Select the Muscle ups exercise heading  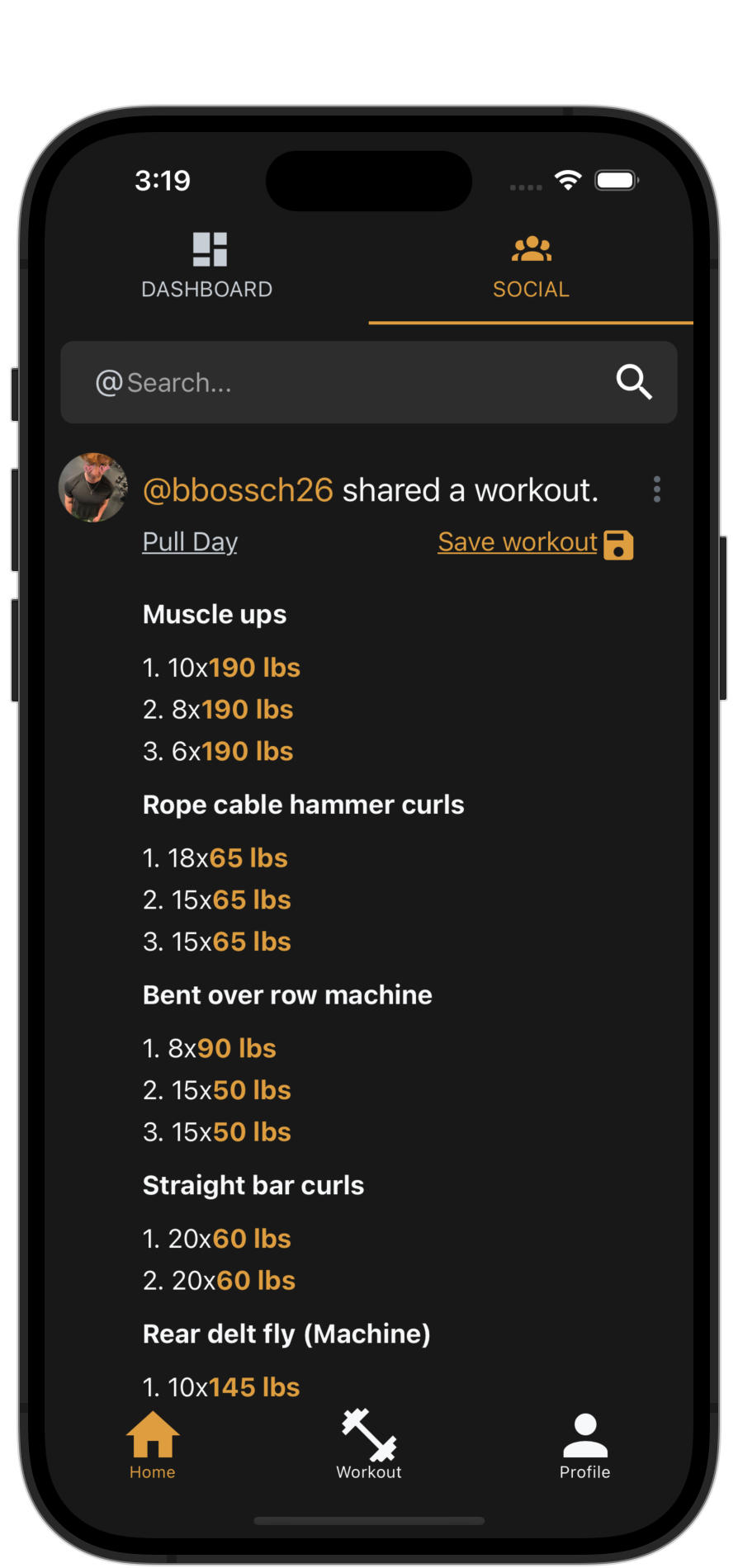pos(215,615)
